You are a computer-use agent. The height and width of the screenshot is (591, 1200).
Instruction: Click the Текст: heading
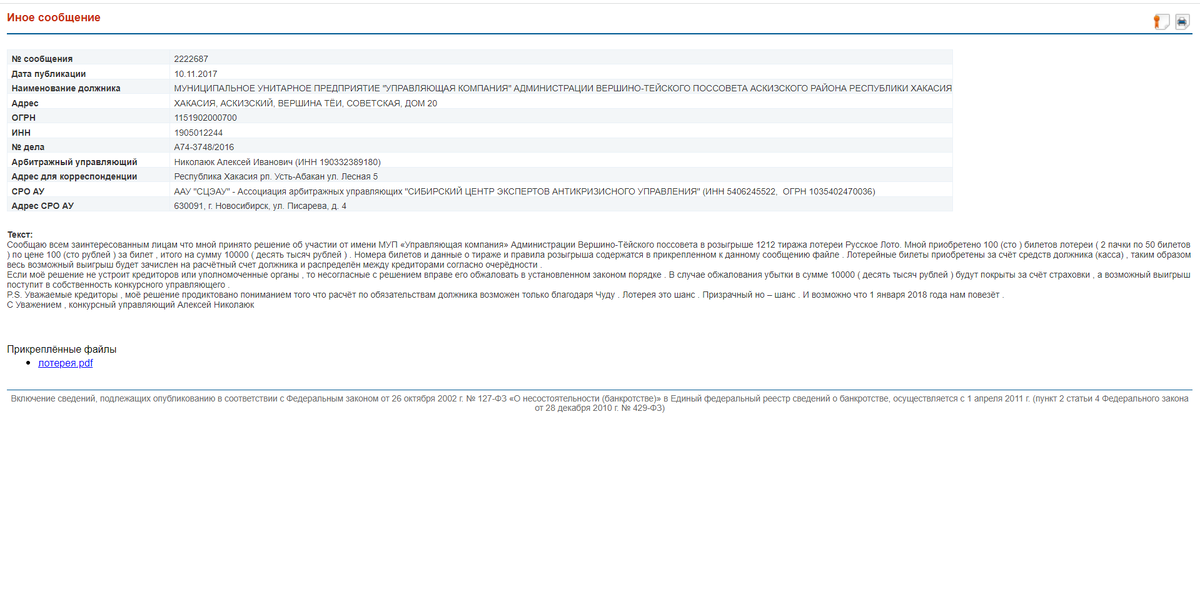[20, 234]
